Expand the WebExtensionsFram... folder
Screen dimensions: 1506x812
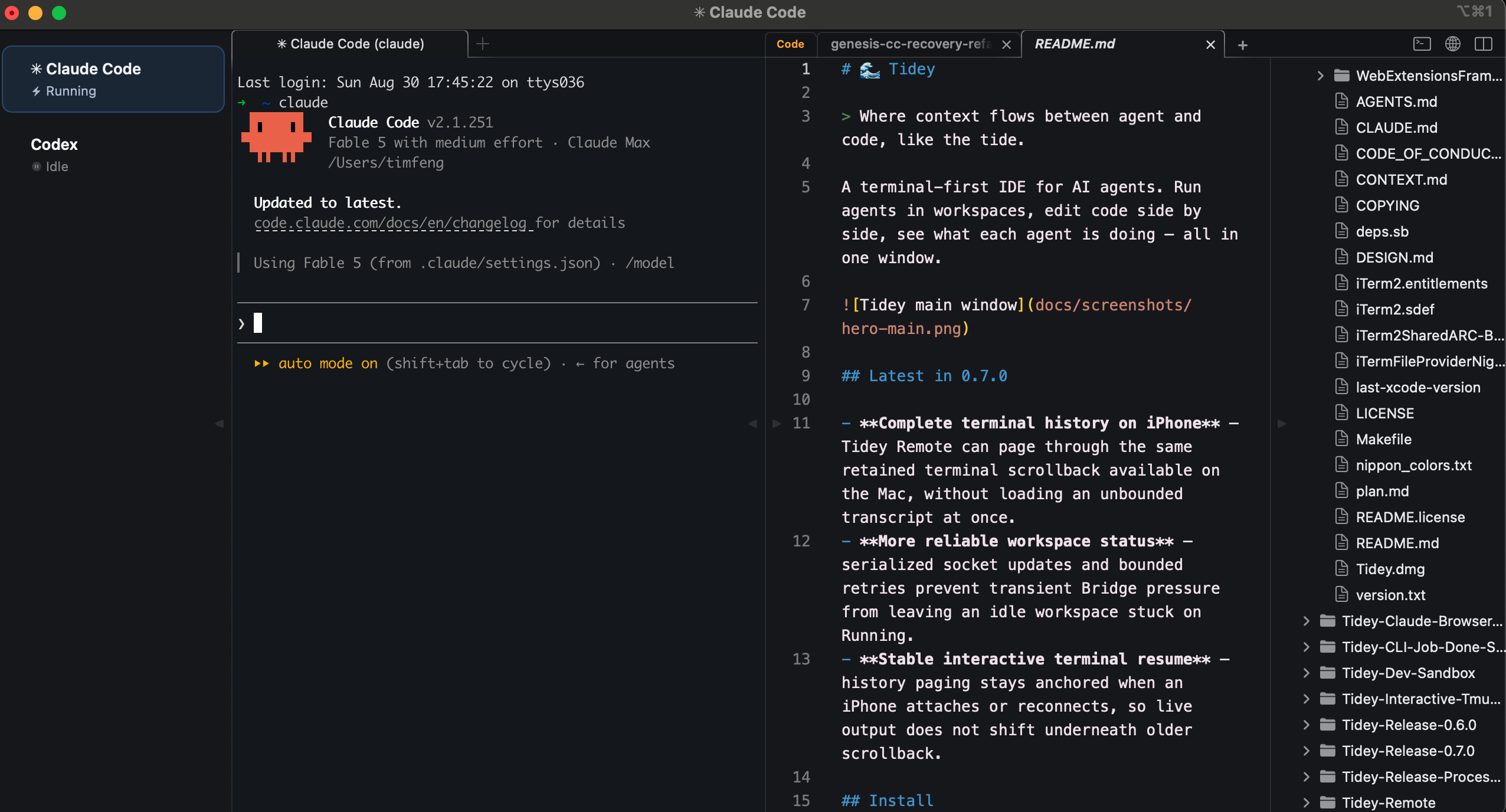coord(1320,76)
